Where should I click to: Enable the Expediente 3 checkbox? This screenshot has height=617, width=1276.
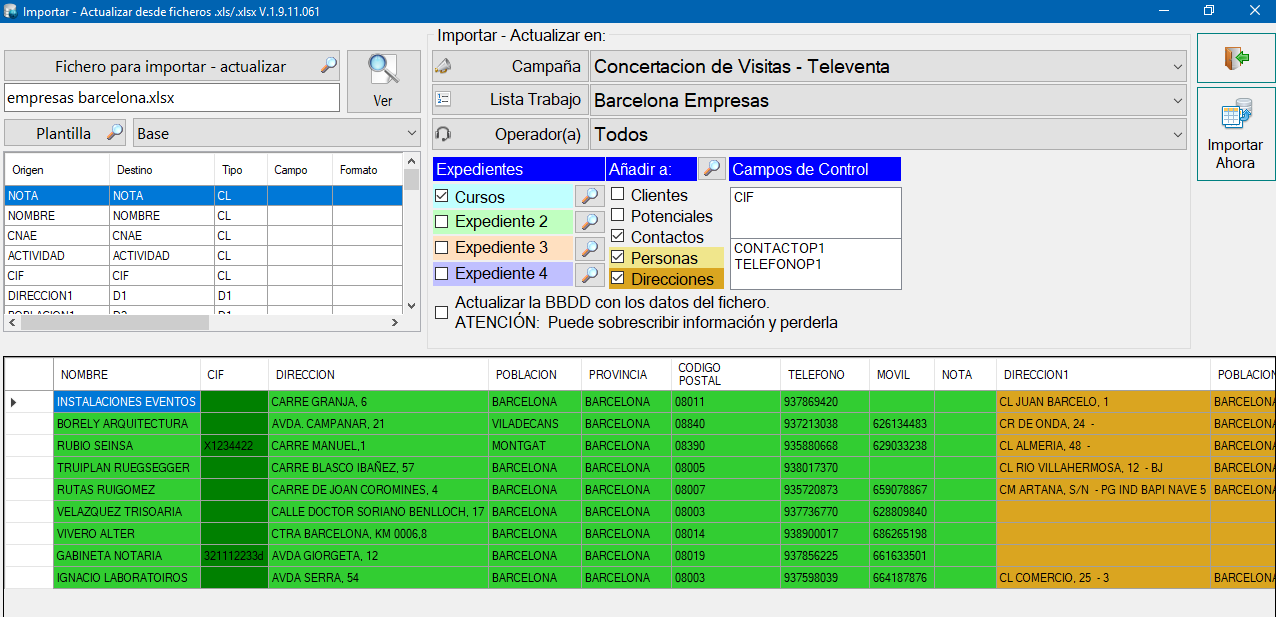[442, 248]
